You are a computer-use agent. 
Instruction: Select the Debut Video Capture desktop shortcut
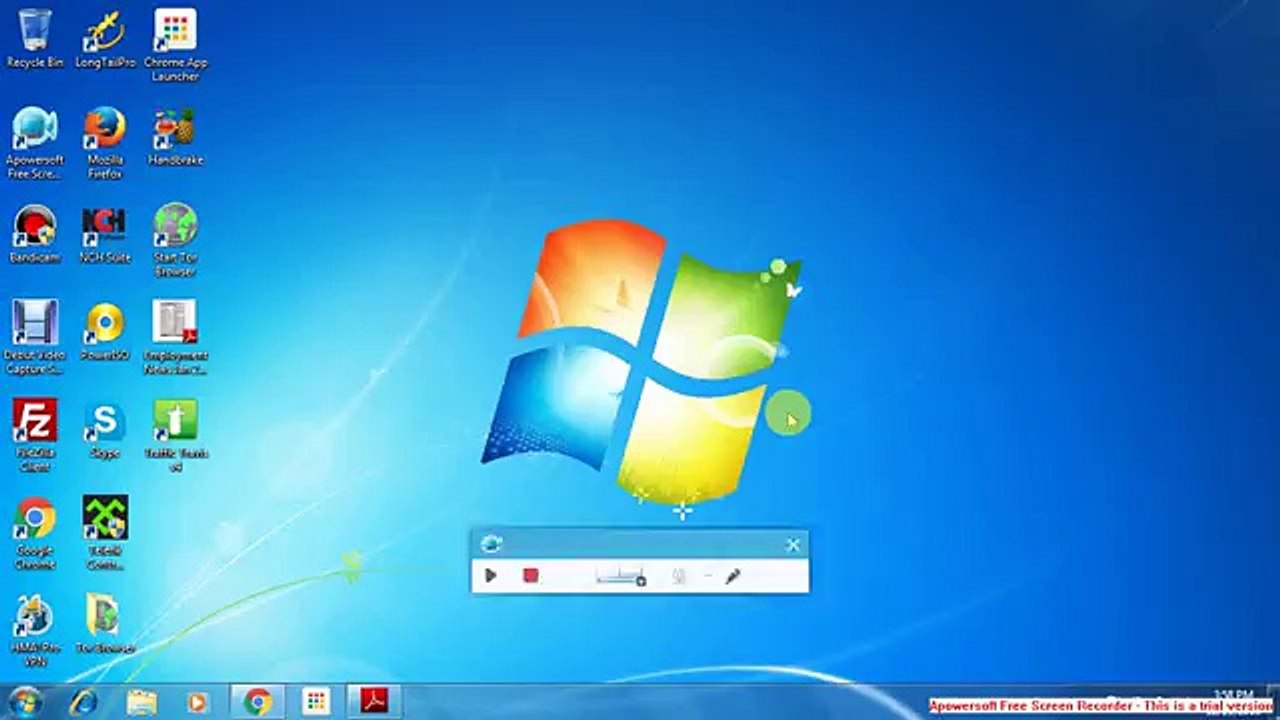pyautogui.click(x=35, y=338)
